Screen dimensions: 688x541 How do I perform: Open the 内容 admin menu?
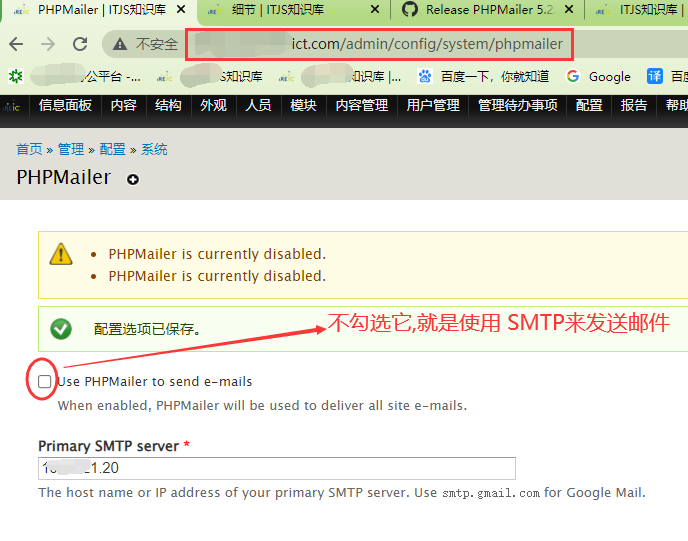(124, 105)
